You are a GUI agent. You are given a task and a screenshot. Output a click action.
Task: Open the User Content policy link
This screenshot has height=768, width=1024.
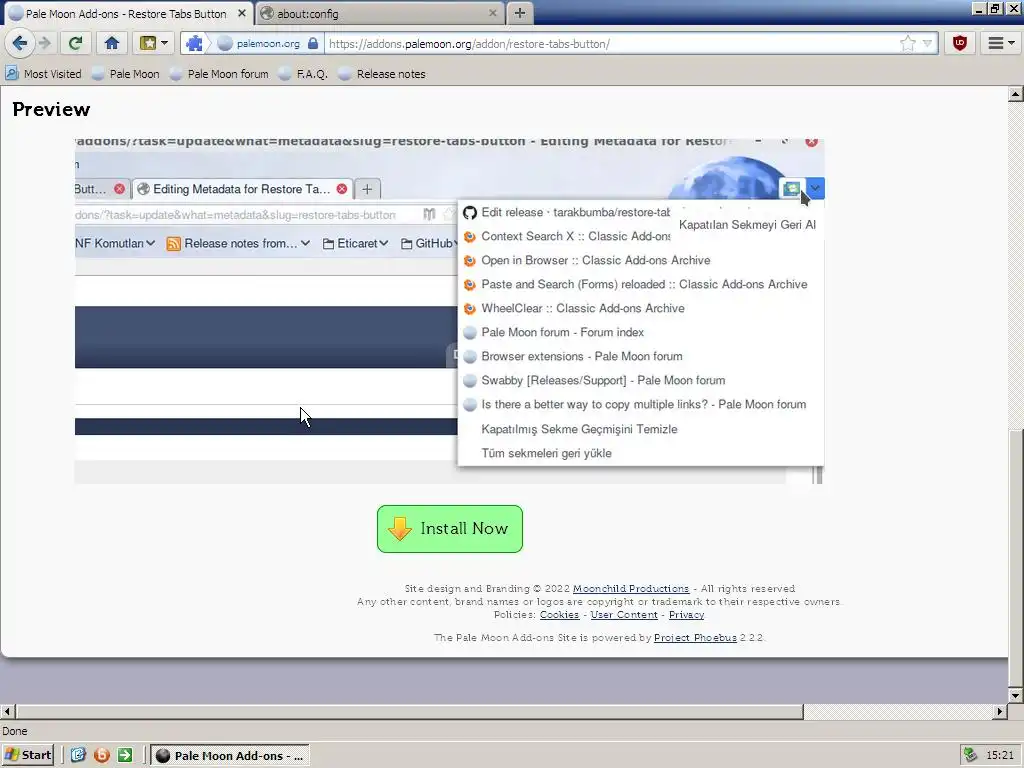tap(624, 615)
